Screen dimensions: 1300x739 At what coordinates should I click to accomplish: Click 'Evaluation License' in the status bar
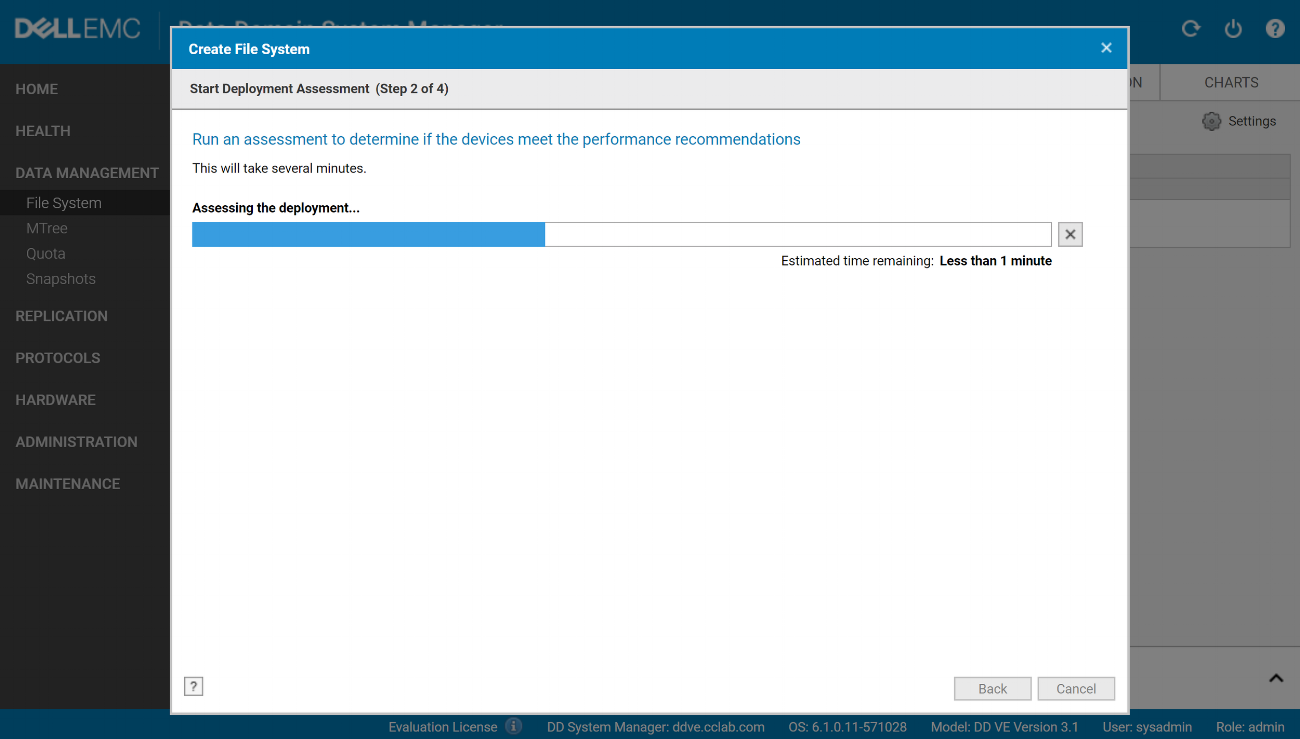(x=443, y=727)
